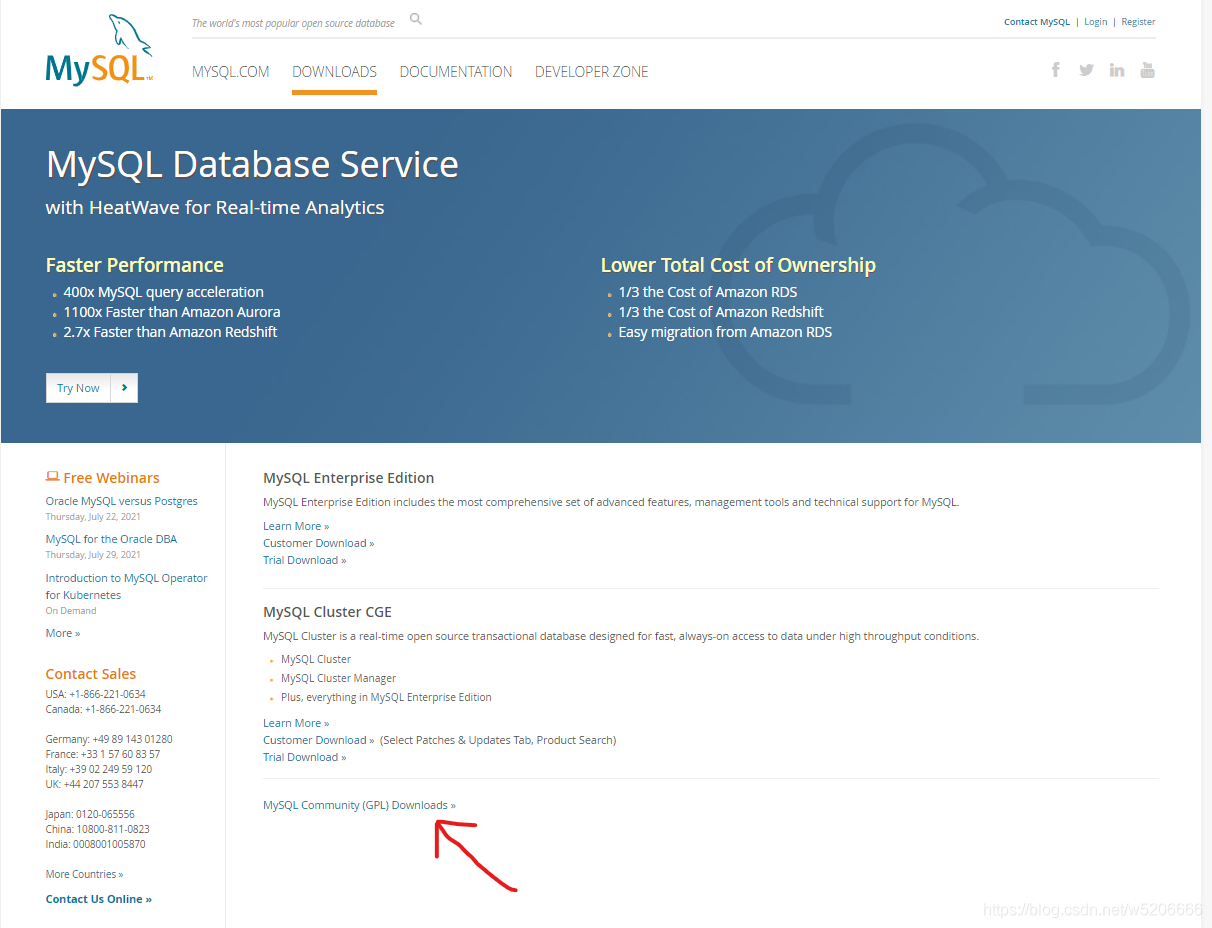Open the Register link

(x=1138, y=22)
